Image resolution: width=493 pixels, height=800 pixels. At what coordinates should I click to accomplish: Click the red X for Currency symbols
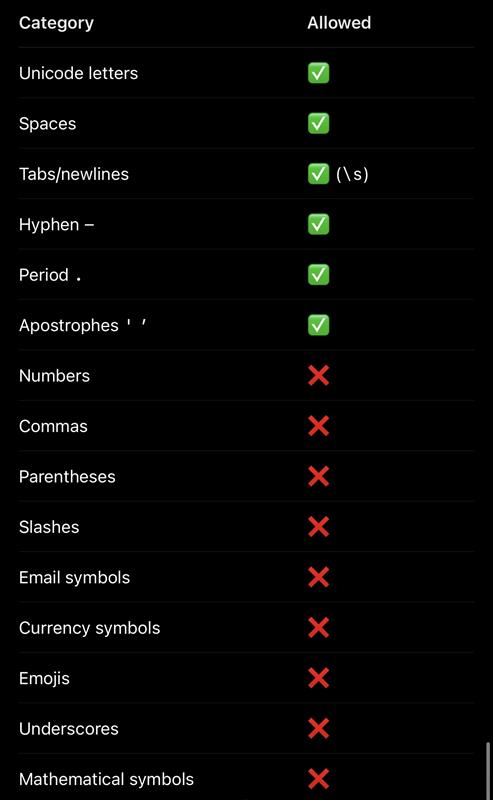pyautogui.click(x=318, y=628)
